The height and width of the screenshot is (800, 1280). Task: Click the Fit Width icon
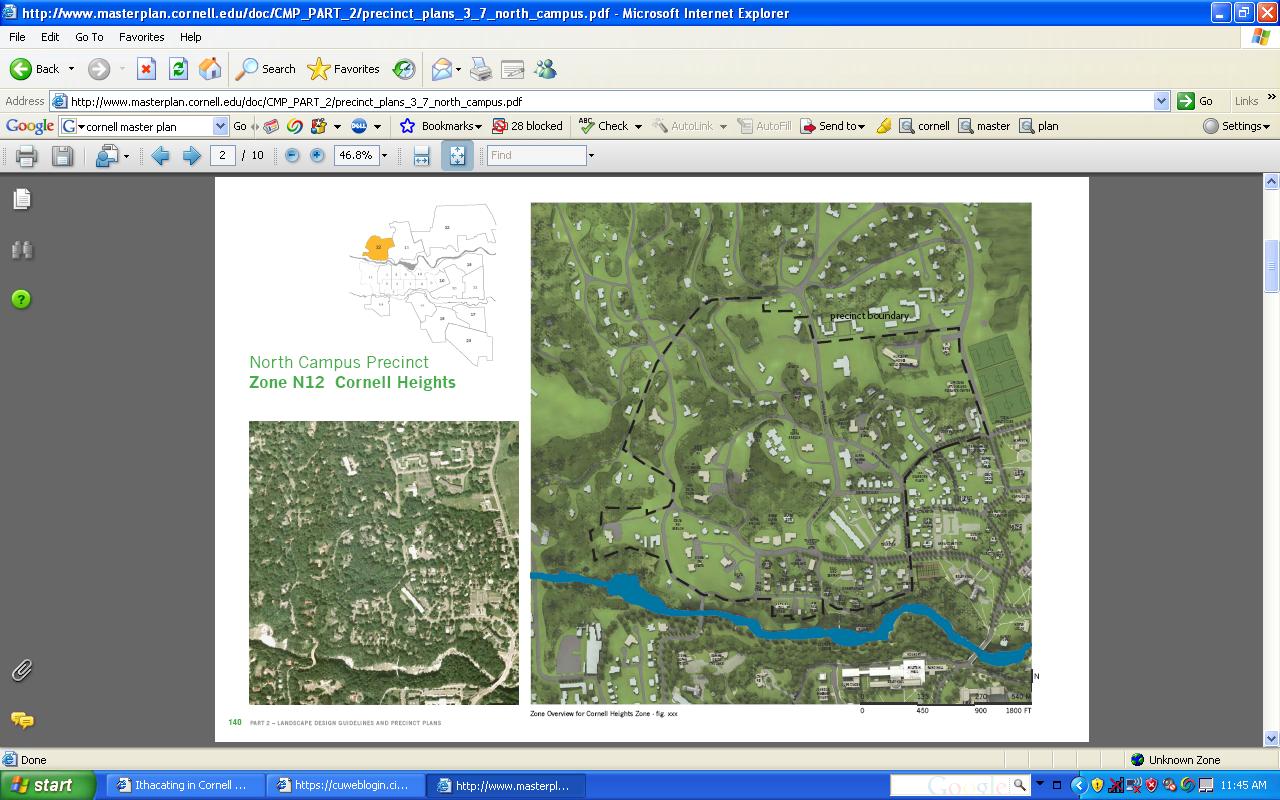click(421, 156)
